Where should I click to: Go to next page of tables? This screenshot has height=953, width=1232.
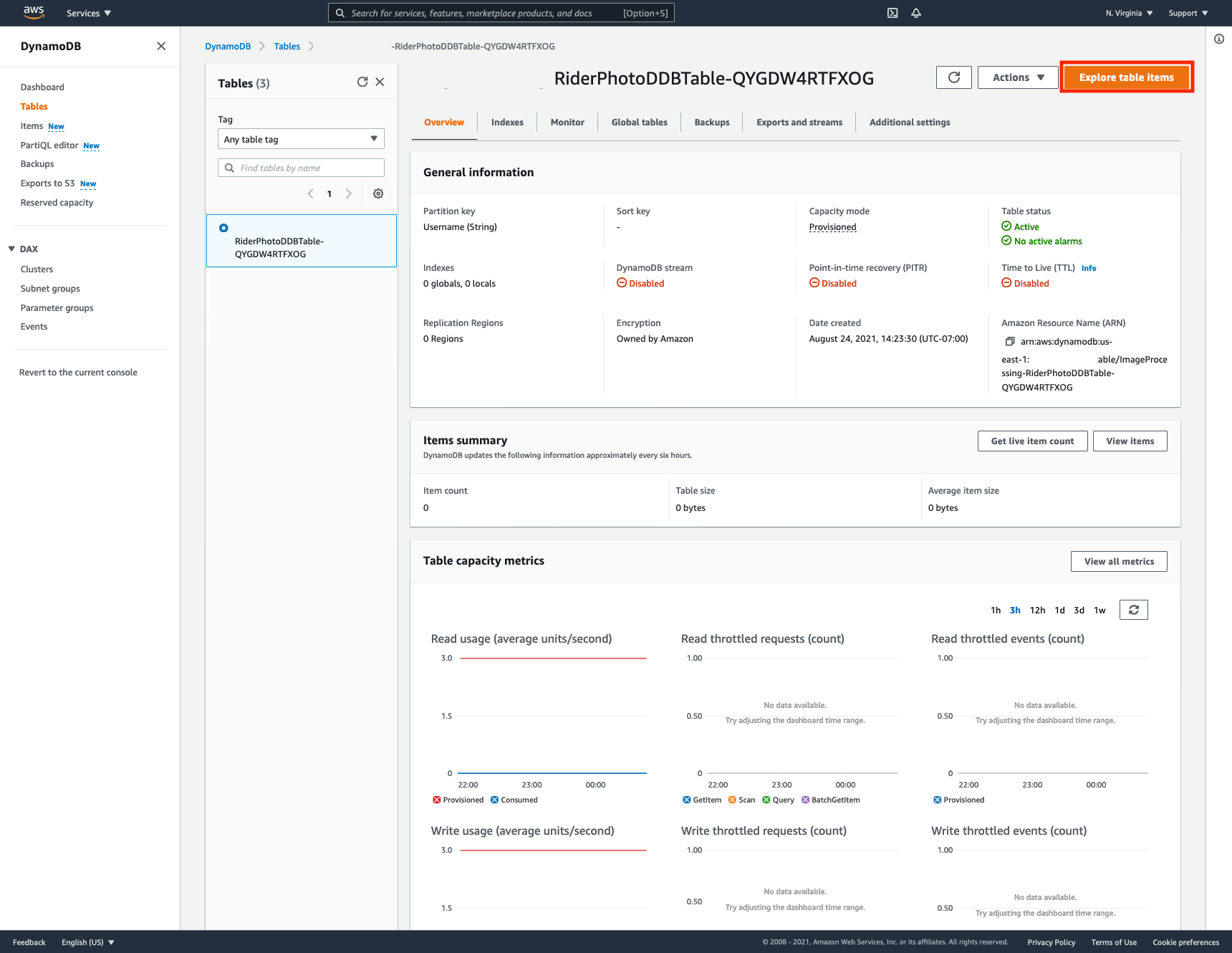(349, 193)
